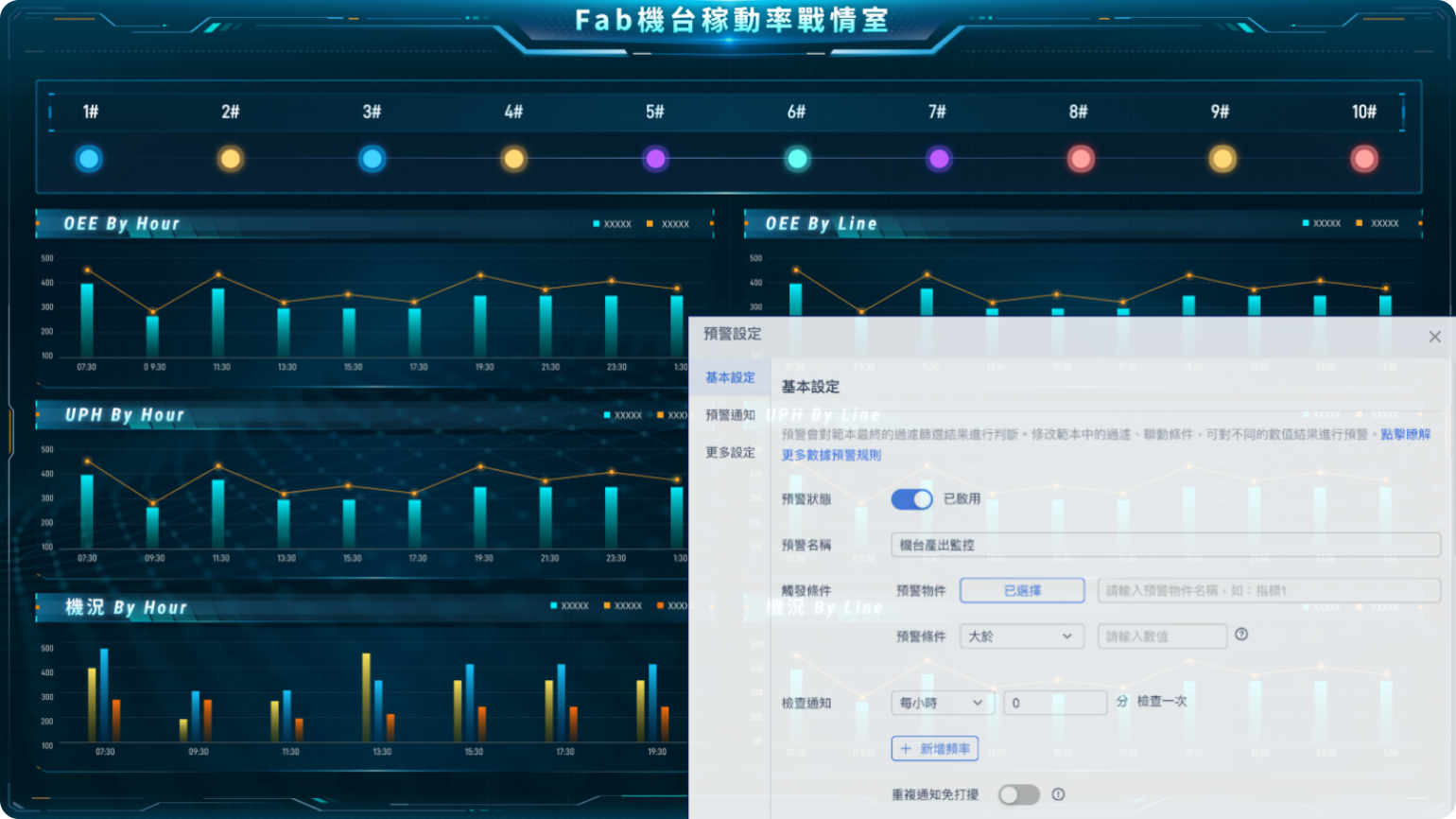Open the 每小時 frequency dropdown
This screenshot has height=819, width=1456.
pos(942,703)
